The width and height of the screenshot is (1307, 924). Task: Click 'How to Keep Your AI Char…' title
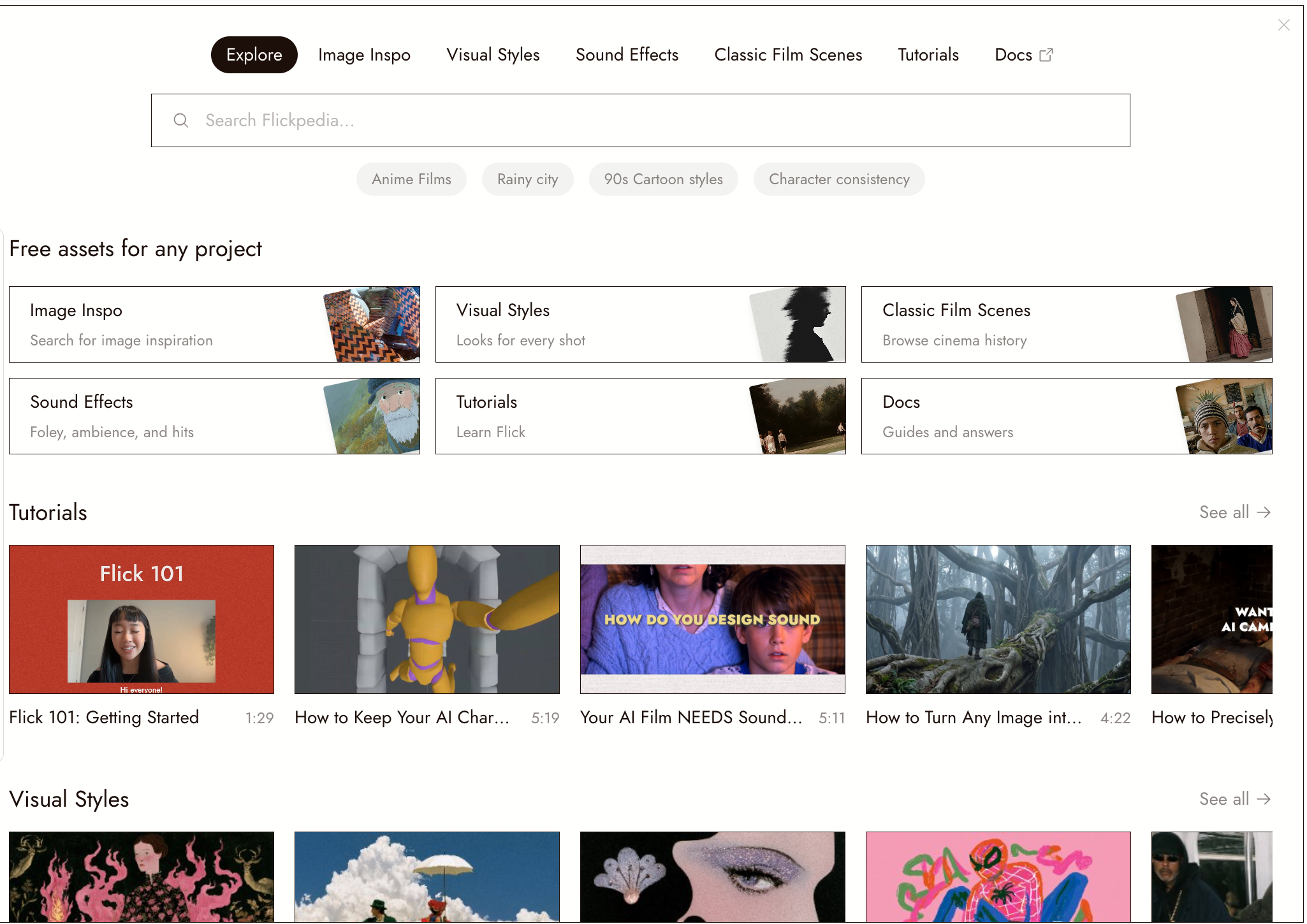[x=402, y=718]
